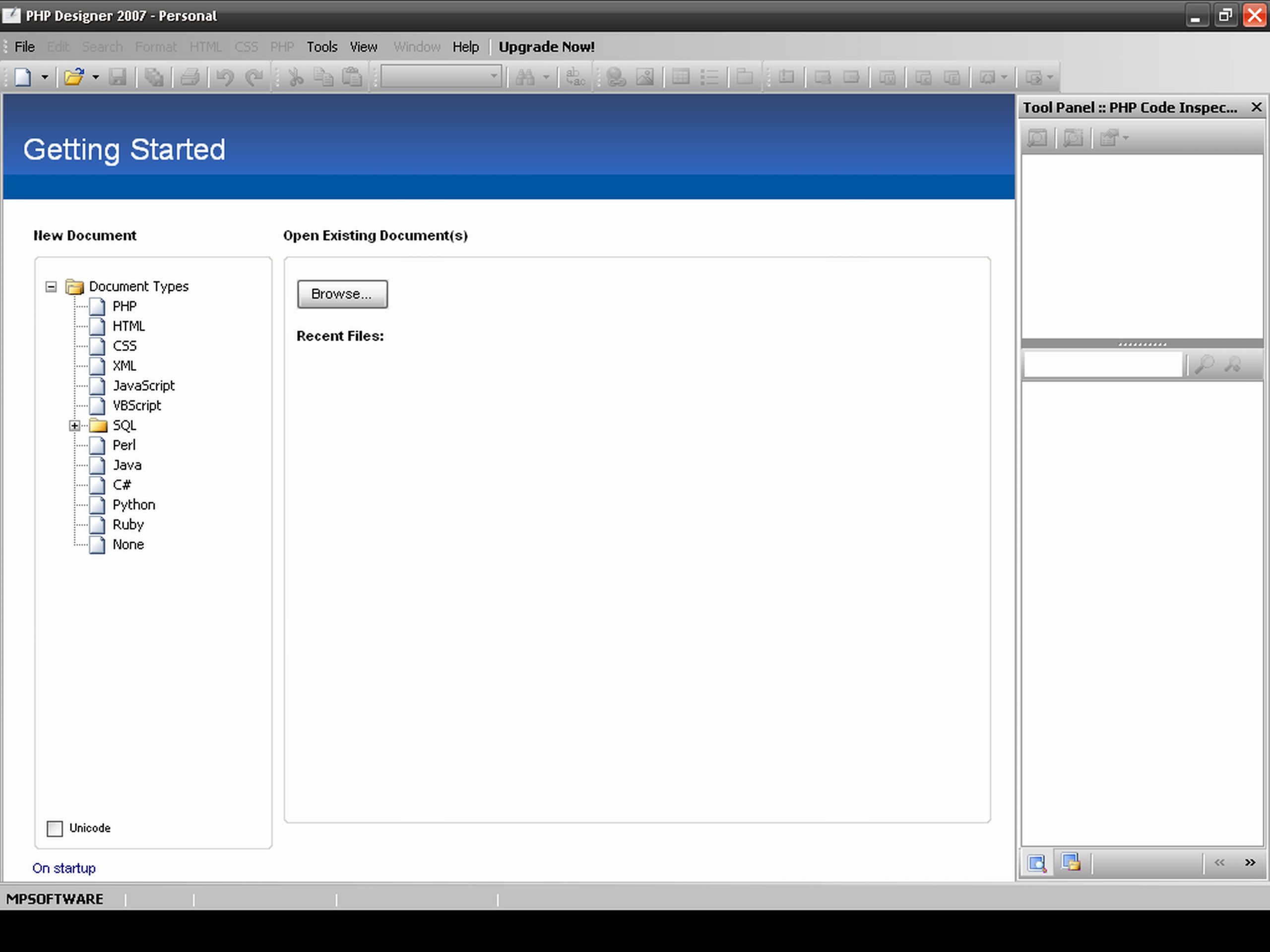Select the Python document type

[x=133, y=505]
